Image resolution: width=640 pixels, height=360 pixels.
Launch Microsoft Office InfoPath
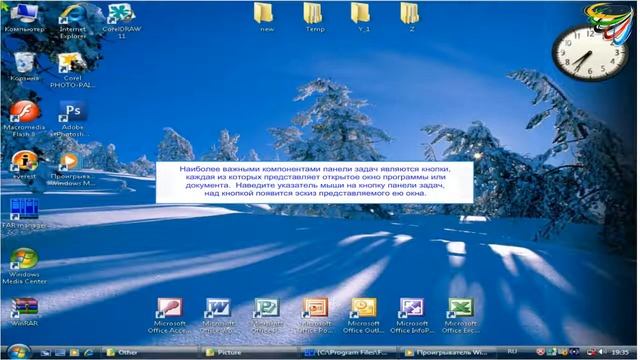pyautogui.click(x=412, y=316)
